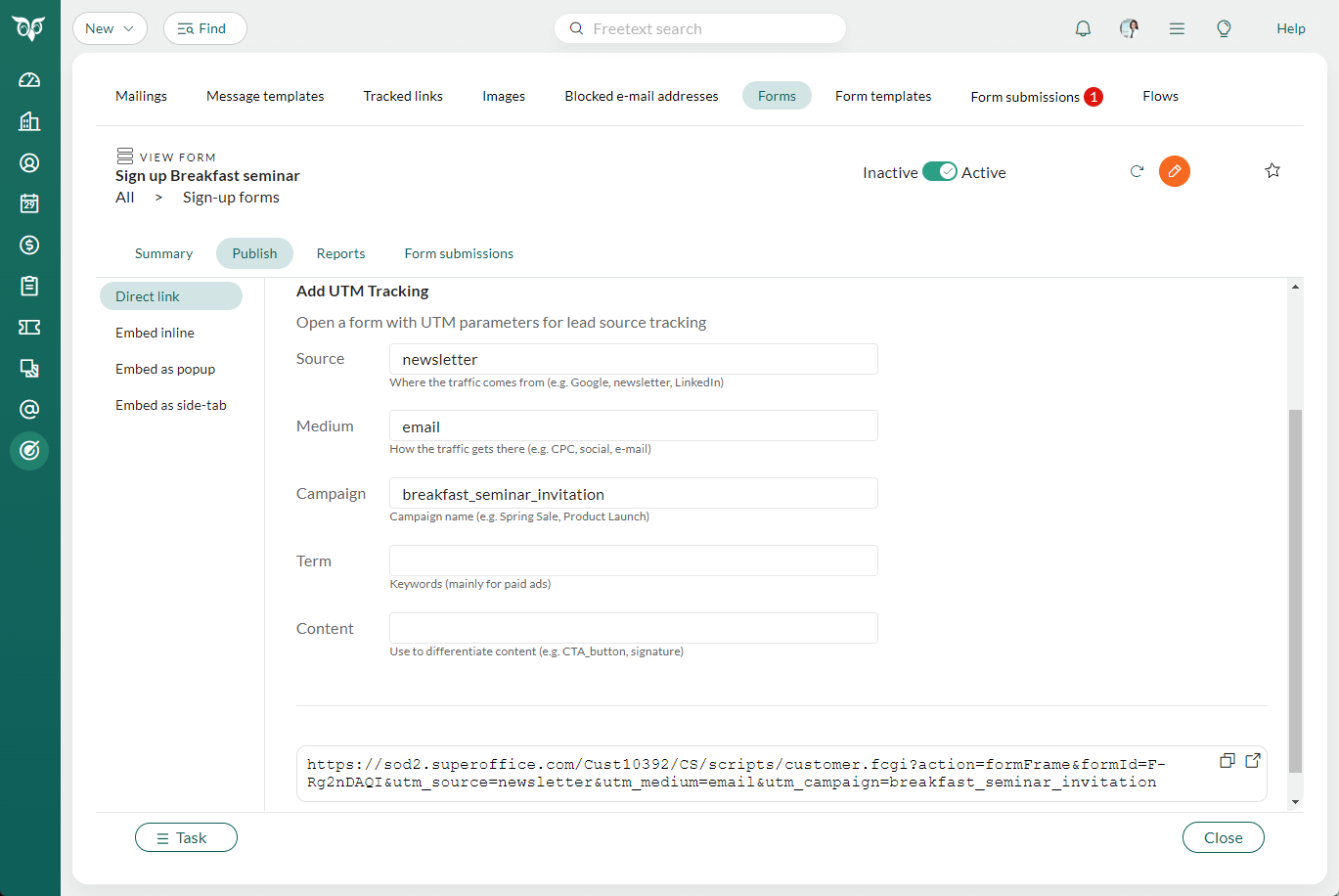The image size is (1339, 896).
Task: Open the New dropdown menu
Action: 110,28
